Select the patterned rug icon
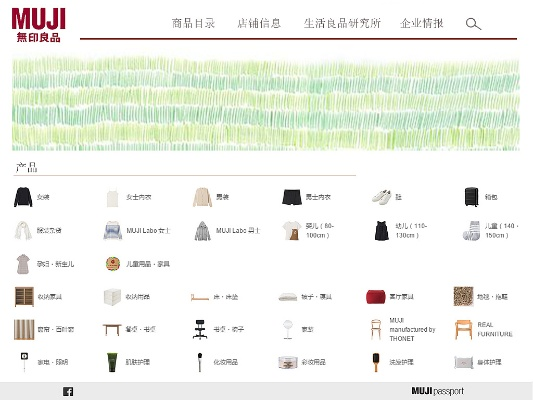 coord(463,296)
